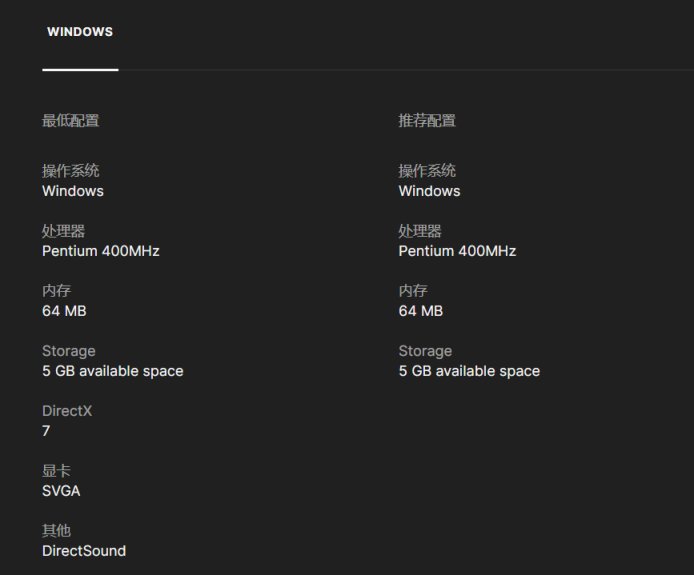Click the Windows value under 推荐配置
Screen dimensions: 694x575
click(x=429, y=191)
